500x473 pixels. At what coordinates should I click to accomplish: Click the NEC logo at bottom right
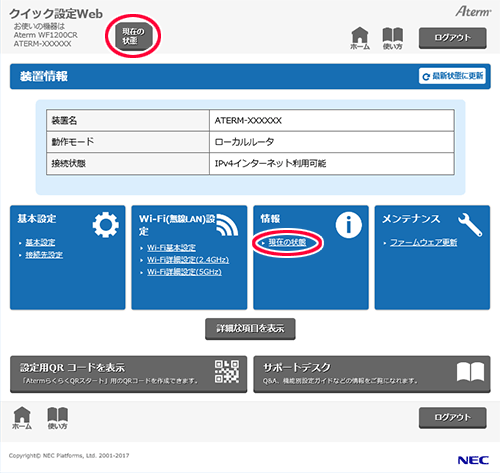[x=473, y=460]
